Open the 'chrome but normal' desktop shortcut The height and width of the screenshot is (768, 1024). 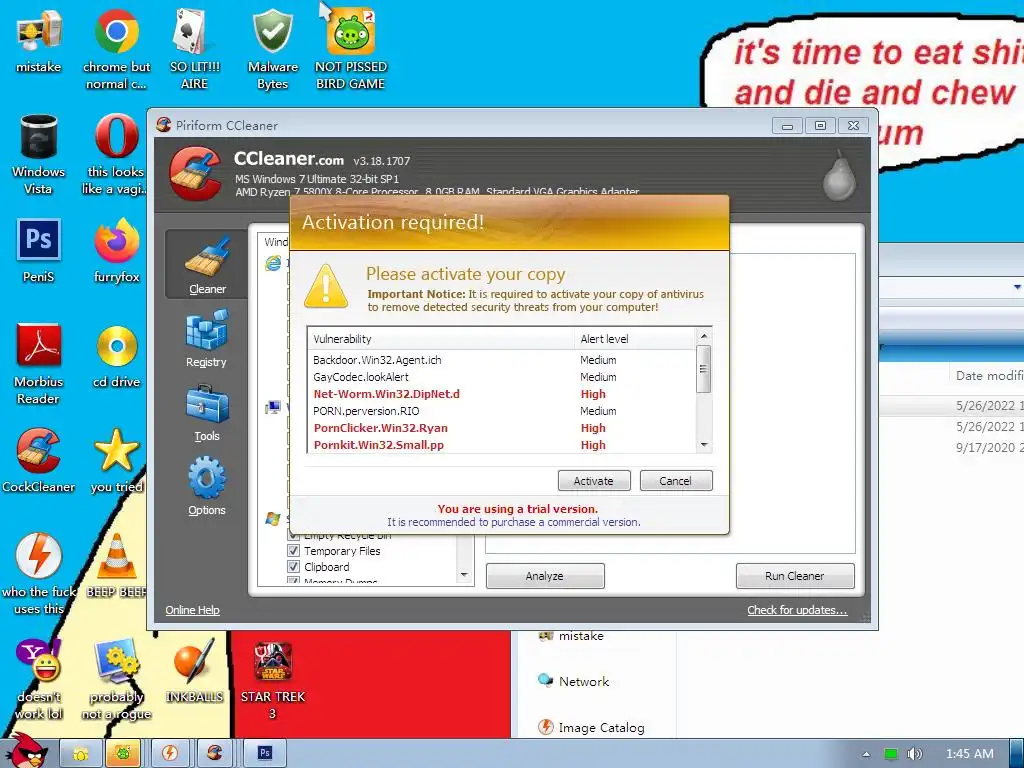(x=116, y=49)
